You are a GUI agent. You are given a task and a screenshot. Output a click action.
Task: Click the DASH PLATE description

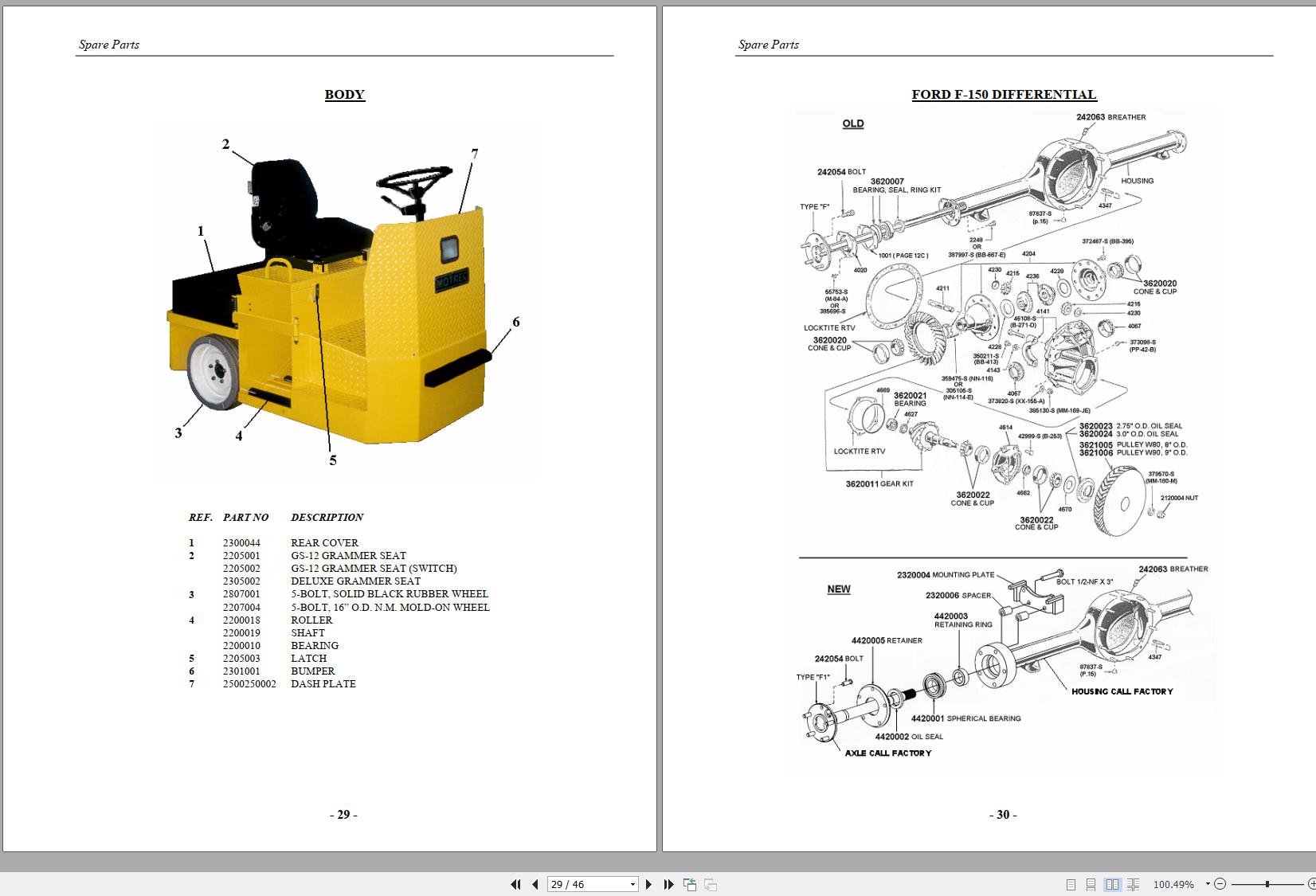[x=323, y=683]
